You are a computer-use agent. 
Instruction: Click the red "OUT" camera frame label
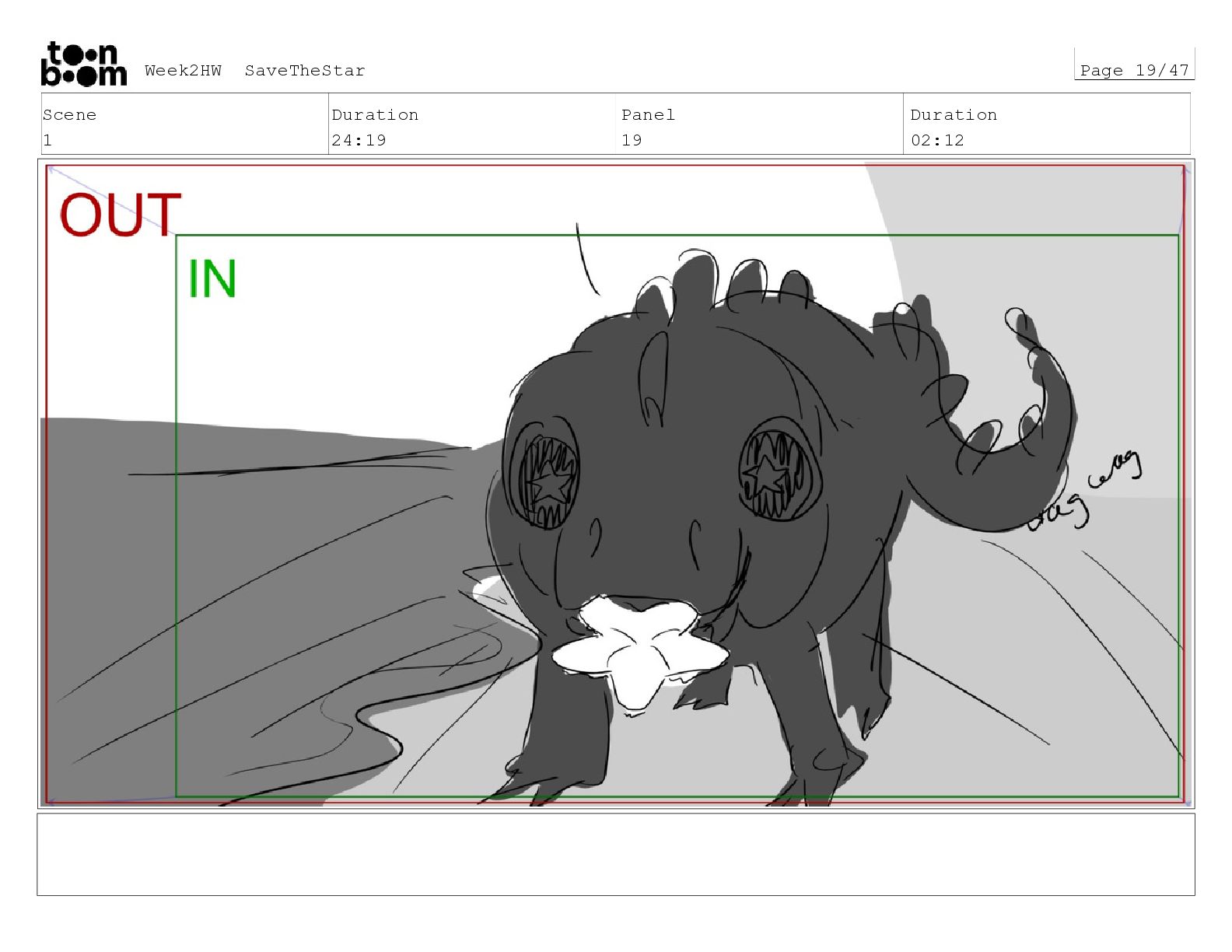(121, 215)
